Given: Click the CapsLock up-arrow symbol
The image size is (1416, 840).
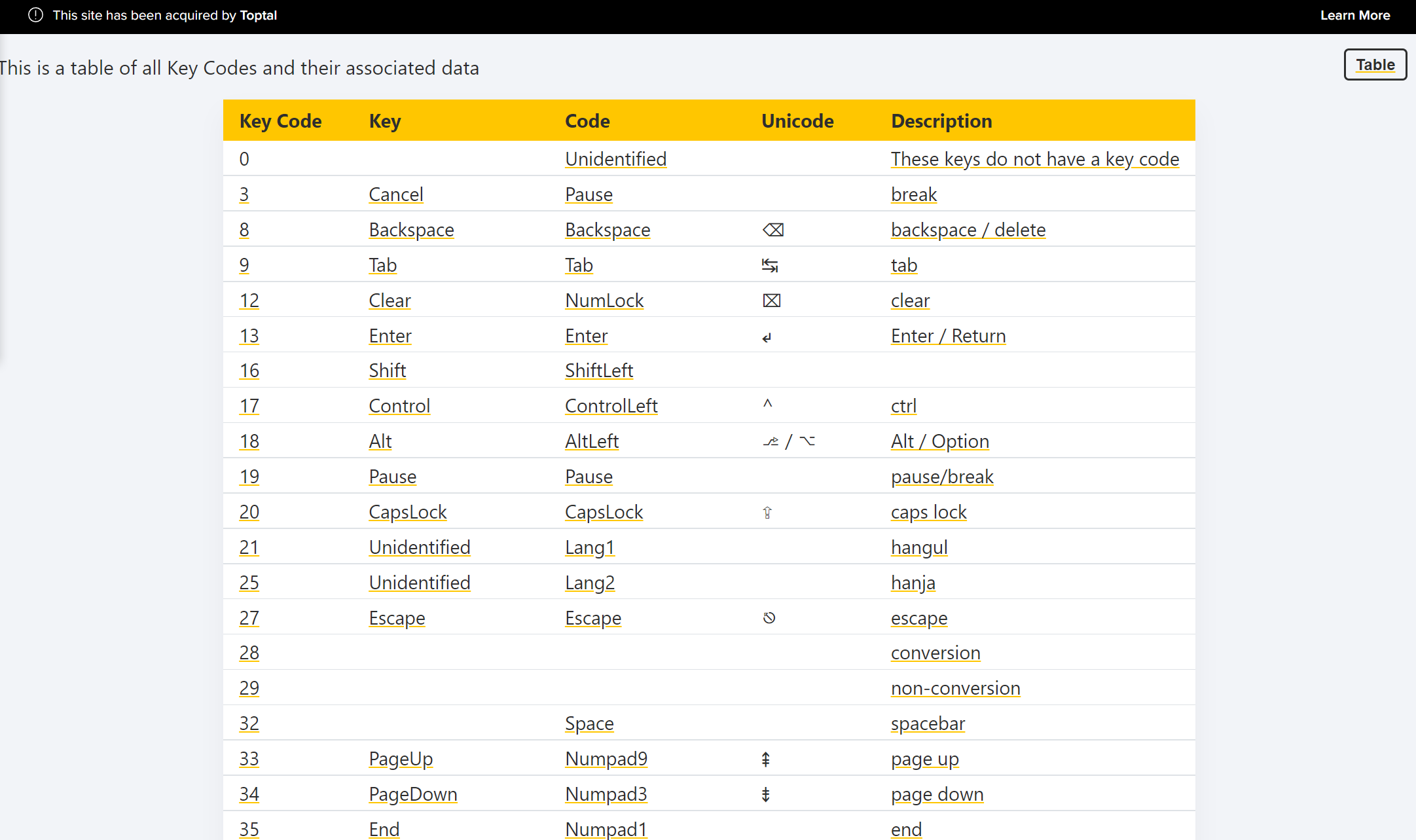Looking at the screenshot, I should tap(767, 513).
